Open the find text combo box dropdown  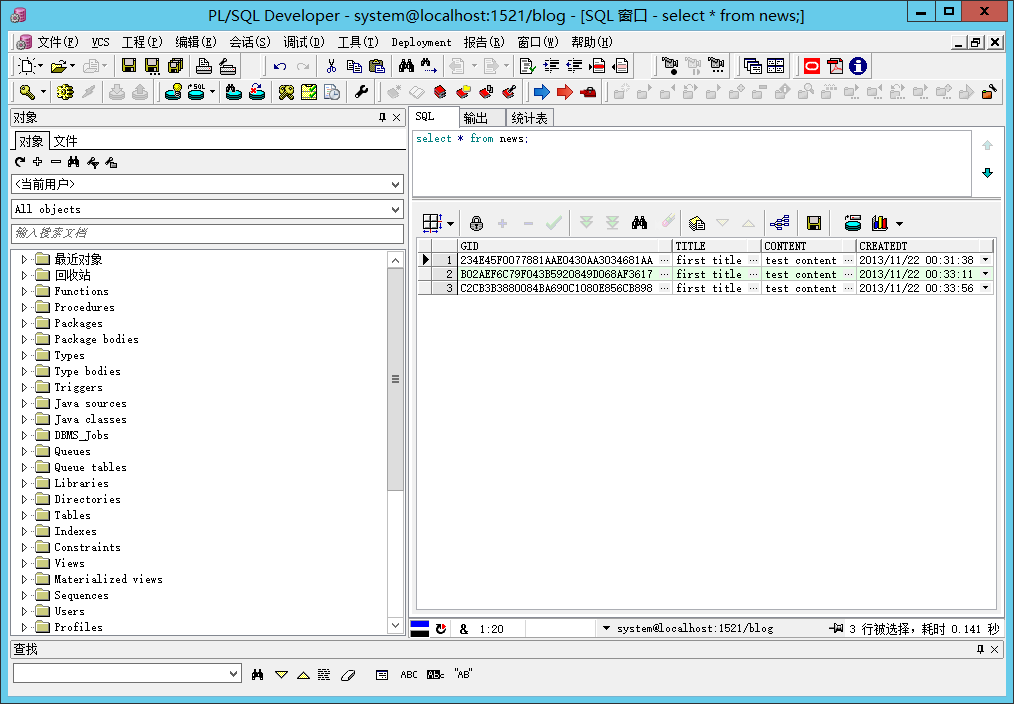233,674
